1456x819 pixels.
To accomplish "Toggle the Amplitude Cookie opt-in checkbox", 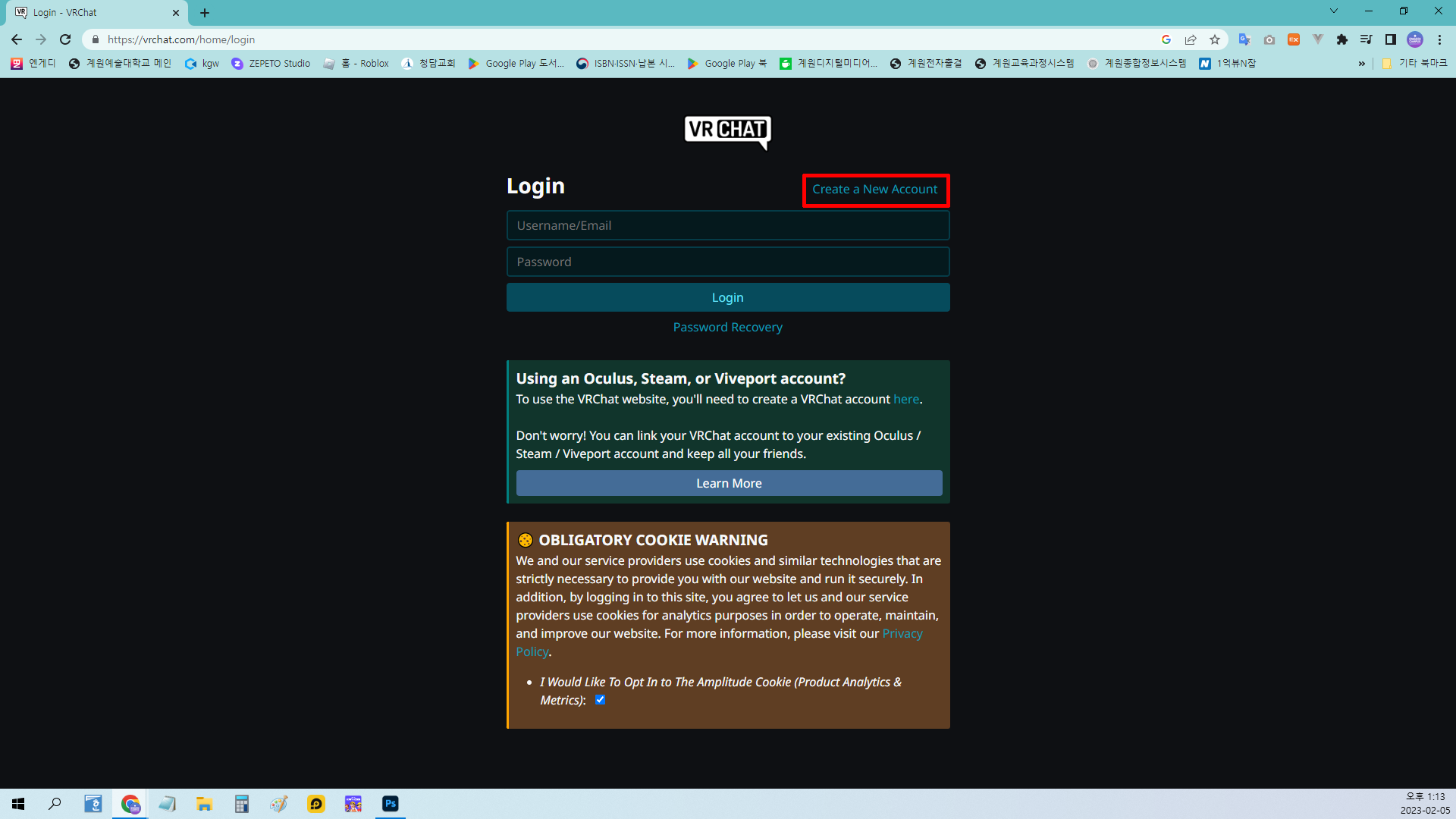I will point(600,700).
